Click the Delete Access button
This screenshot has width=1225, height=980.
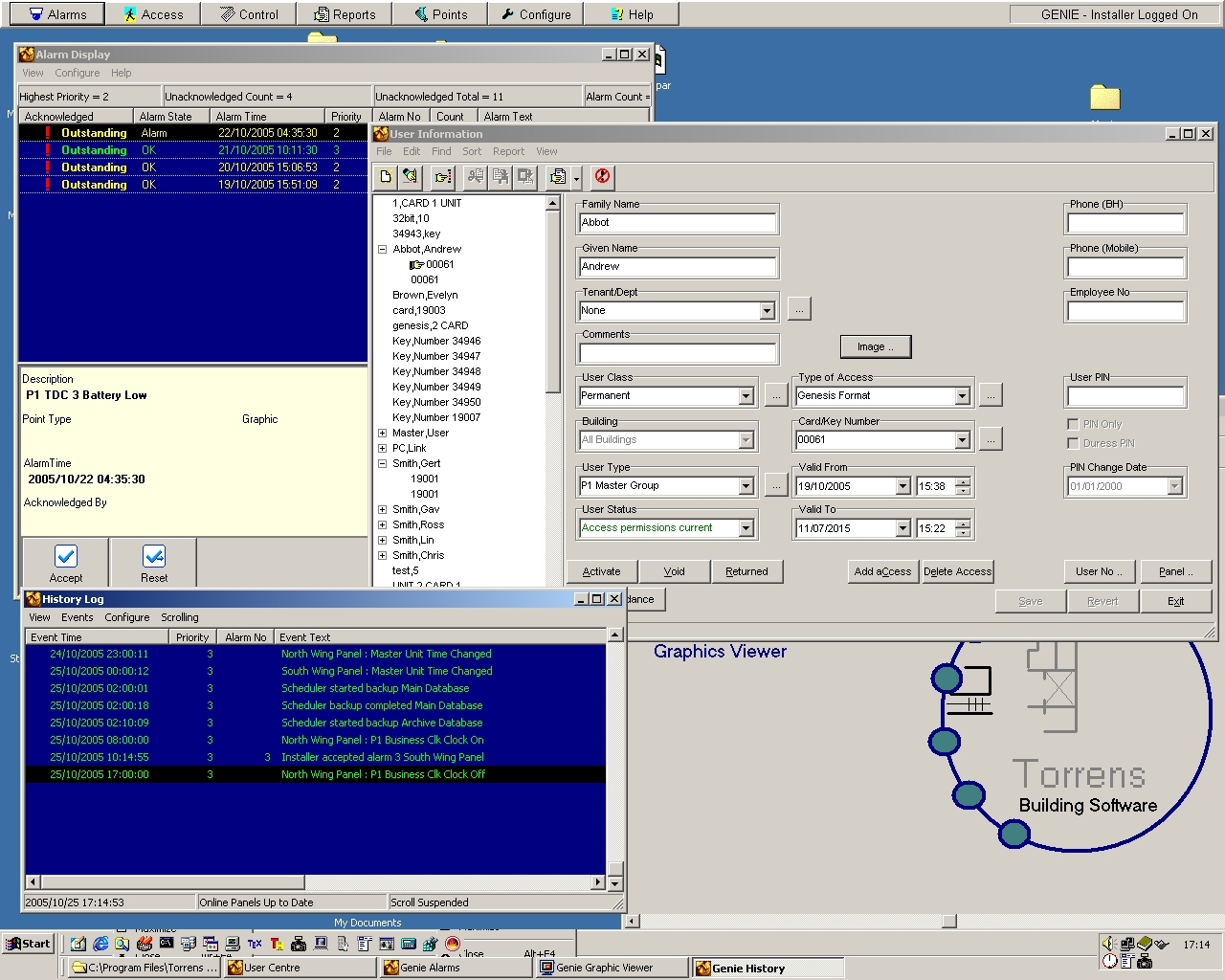pyautogui.click(x=957, y=571)
